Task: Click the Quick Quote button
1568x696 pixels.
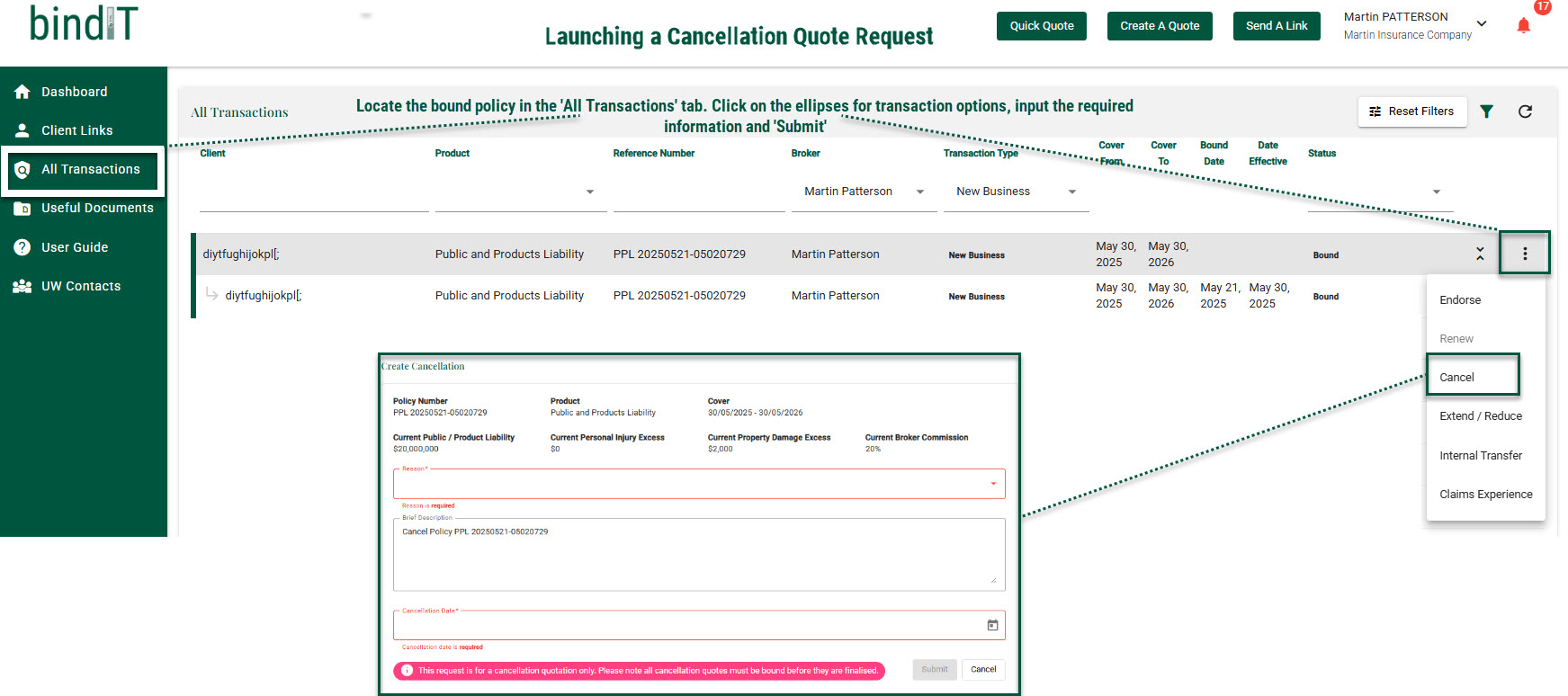Action: click(x=1041, y=26)
